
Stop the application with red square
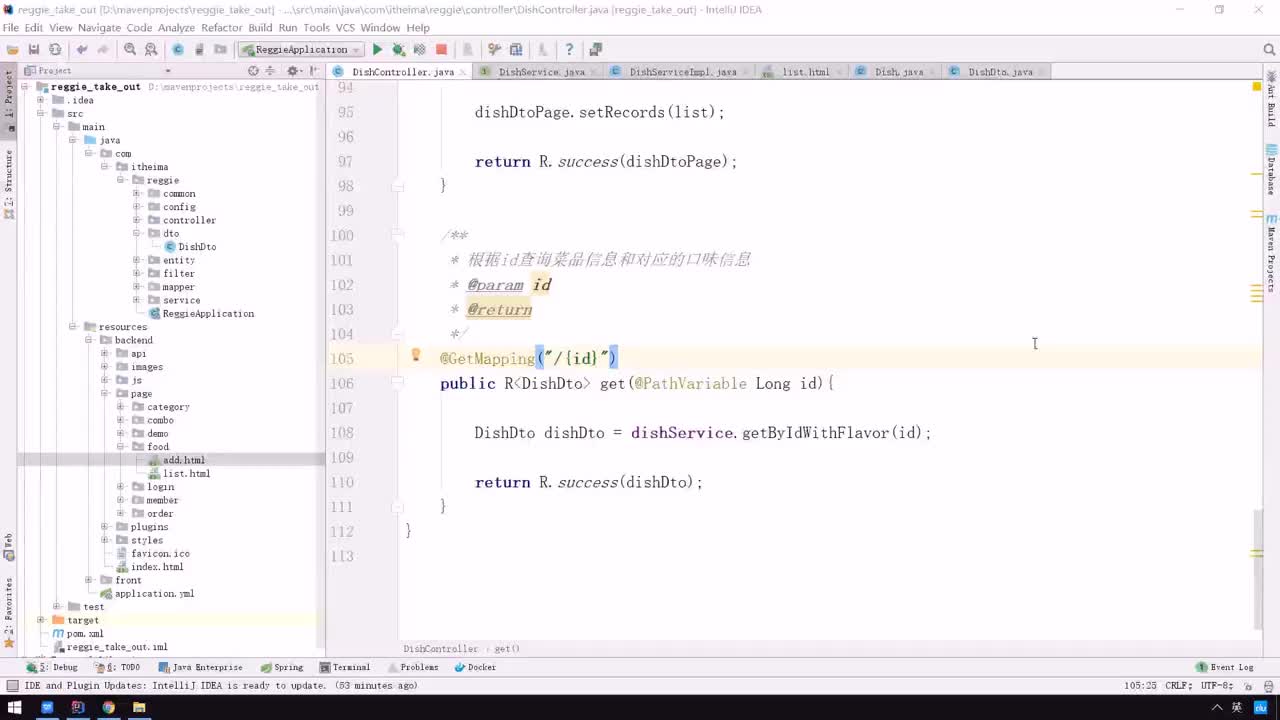[x=441, y=49]
